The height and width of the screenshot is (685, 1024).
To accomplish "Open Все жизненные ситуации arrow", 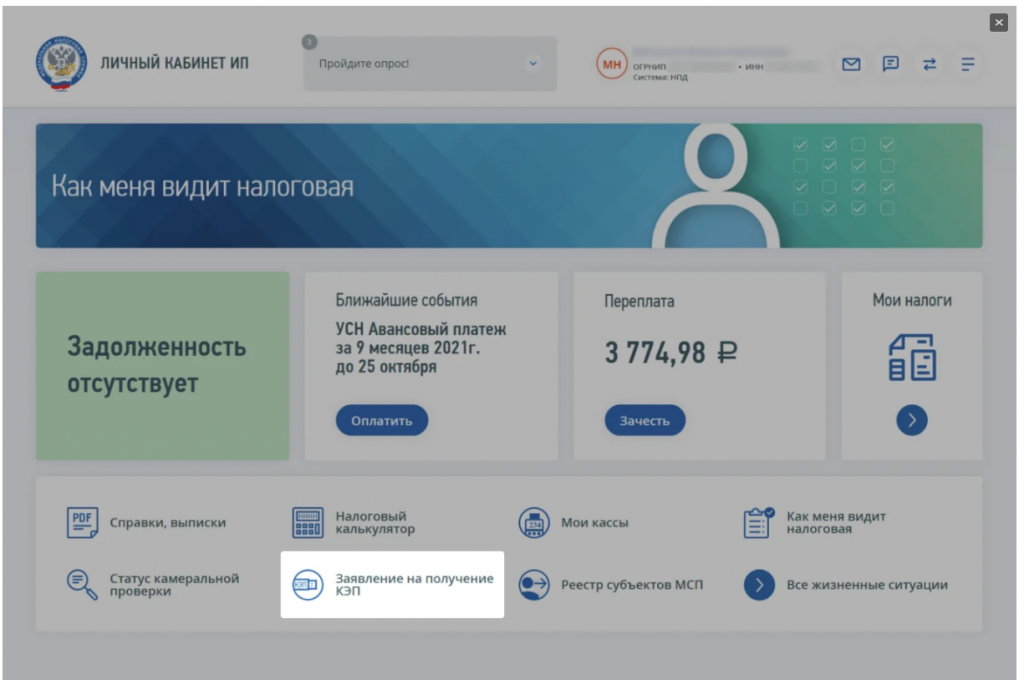I will pos(760,584).
